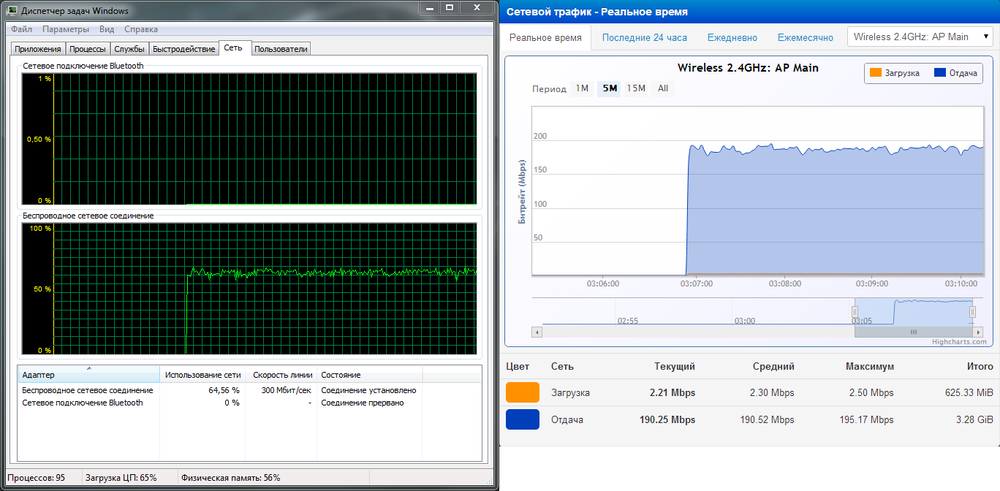Screen dimensions: 1000x491
Task: Sort by the Адаптер column header
Action: click(x=89, y=375)
